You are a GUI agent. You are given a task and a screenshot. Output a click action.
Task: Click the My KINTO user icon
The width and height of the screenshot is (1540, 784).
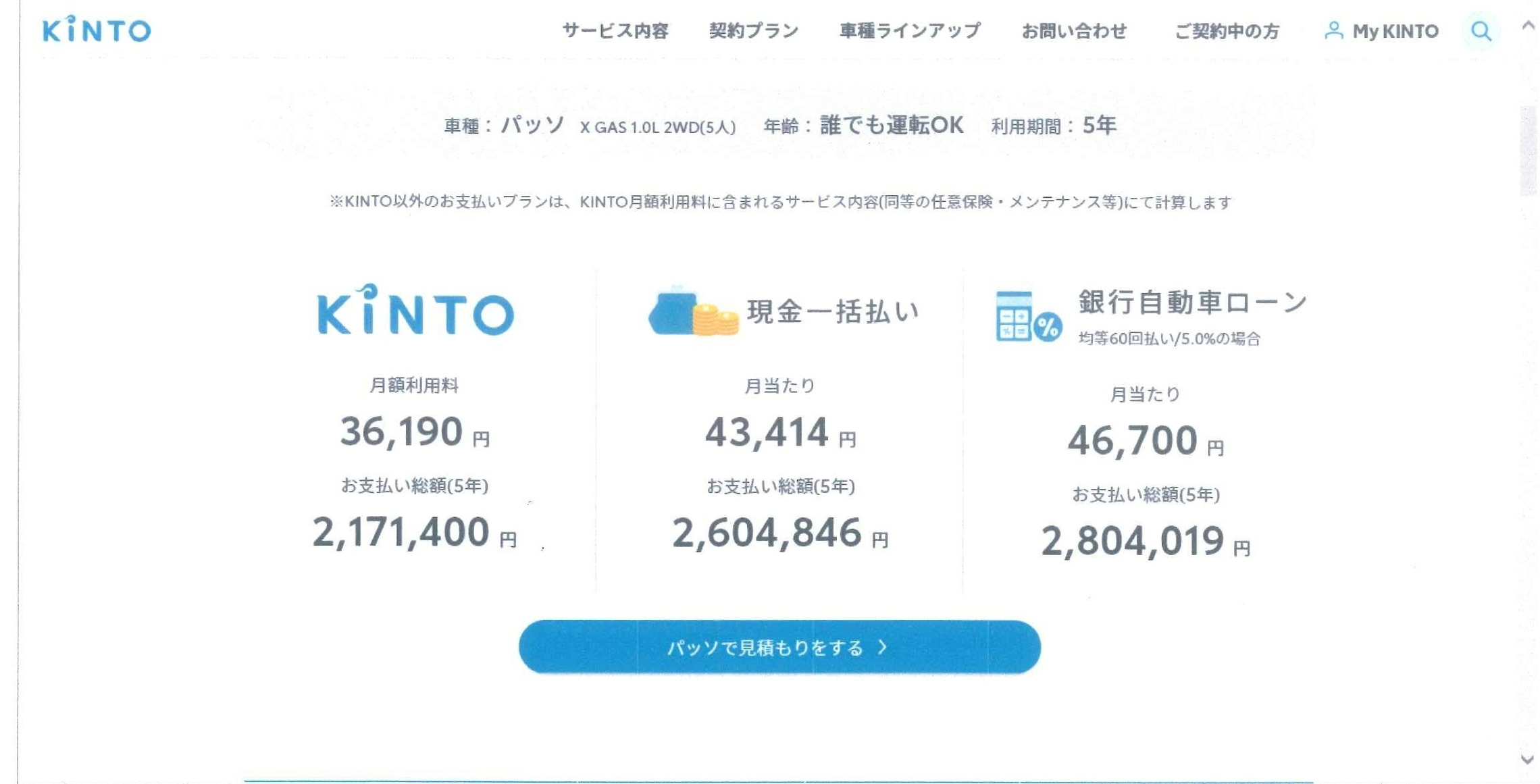1333,30
